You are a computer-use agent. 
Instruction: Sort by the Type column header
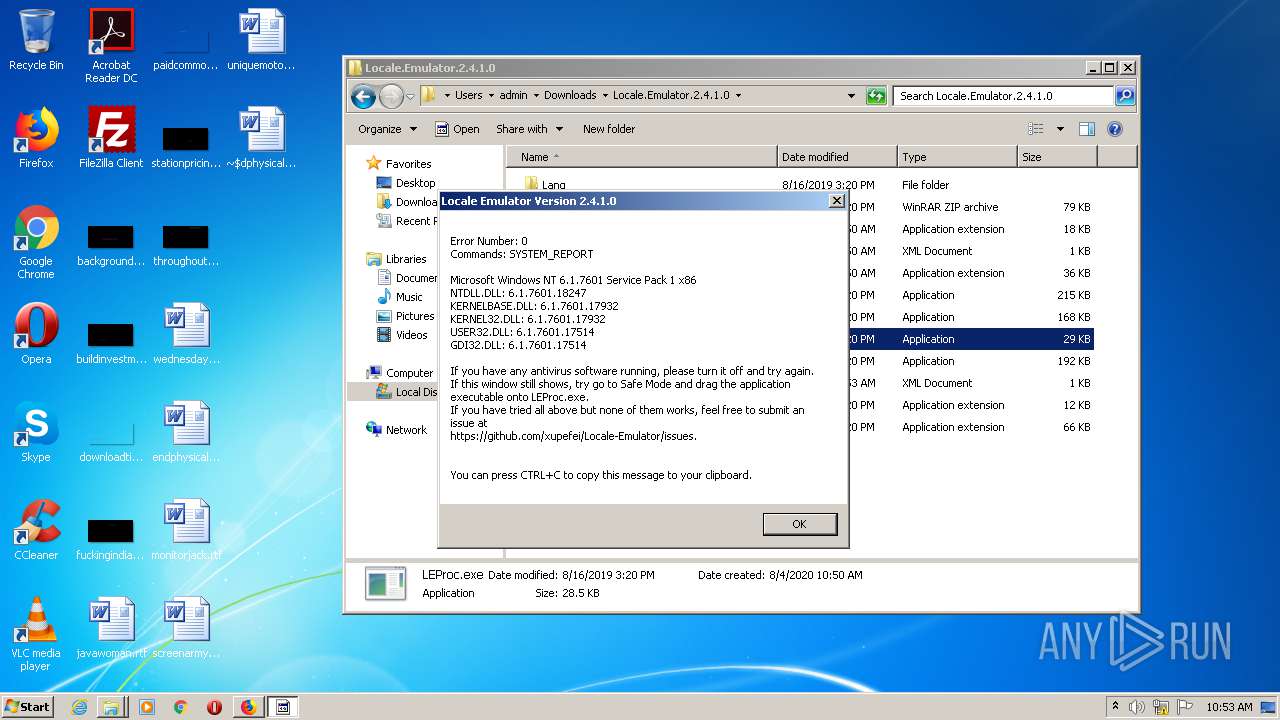coord(957,157)
